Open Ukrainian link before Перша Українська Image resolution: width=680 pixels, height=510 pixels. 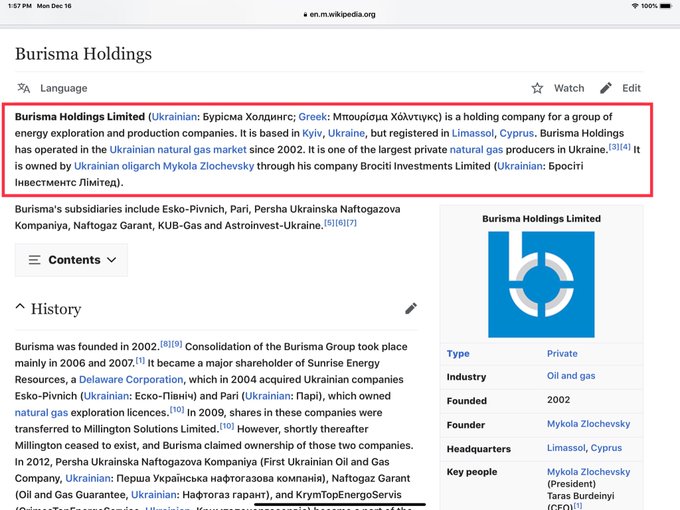88,478
